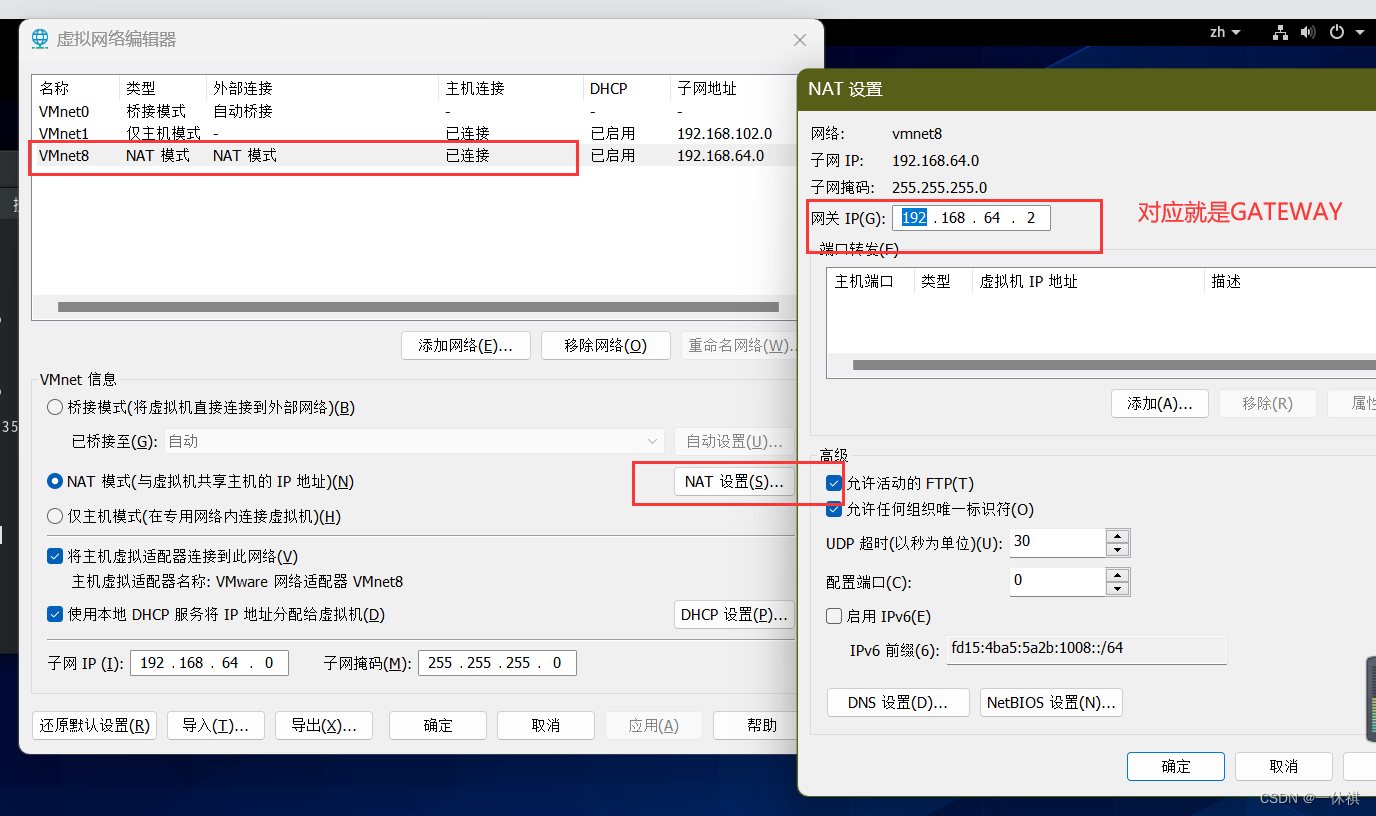Open the zh input language menu
Image resolution: width=1376 pixels, height=816 pixels.
[x=1225, y=33]
